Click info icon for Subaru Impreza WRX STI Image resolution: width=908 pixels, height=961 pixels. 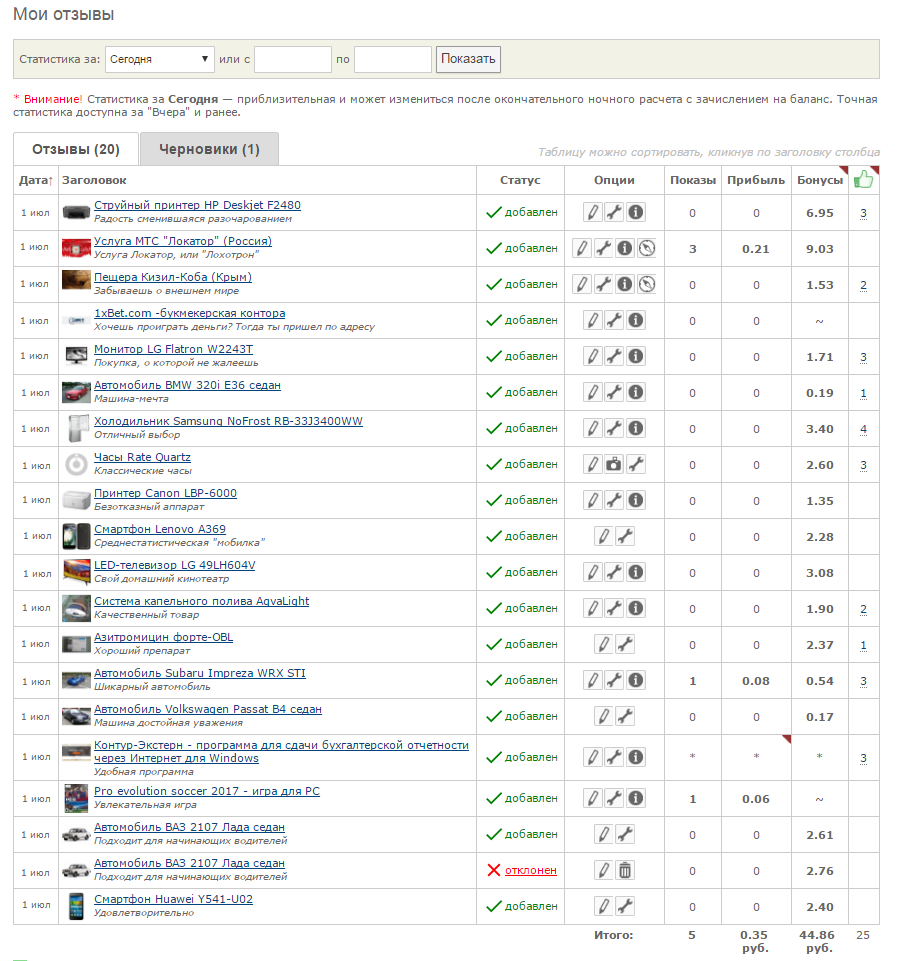click(x=636, y=680)
